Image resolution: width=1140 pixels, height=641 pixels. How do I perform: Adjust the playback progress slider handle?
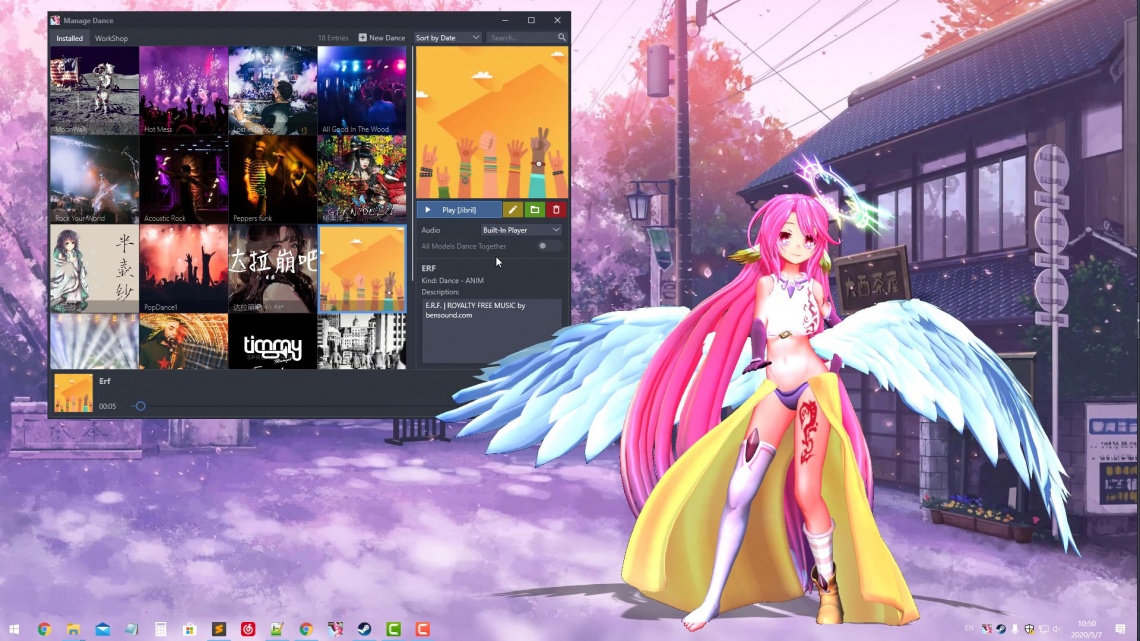pyautogui.click(x=140, y=406)
